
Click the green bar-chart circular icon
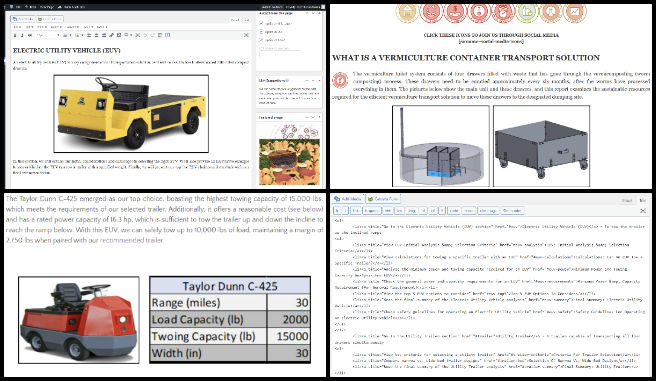tap(527, 12)
